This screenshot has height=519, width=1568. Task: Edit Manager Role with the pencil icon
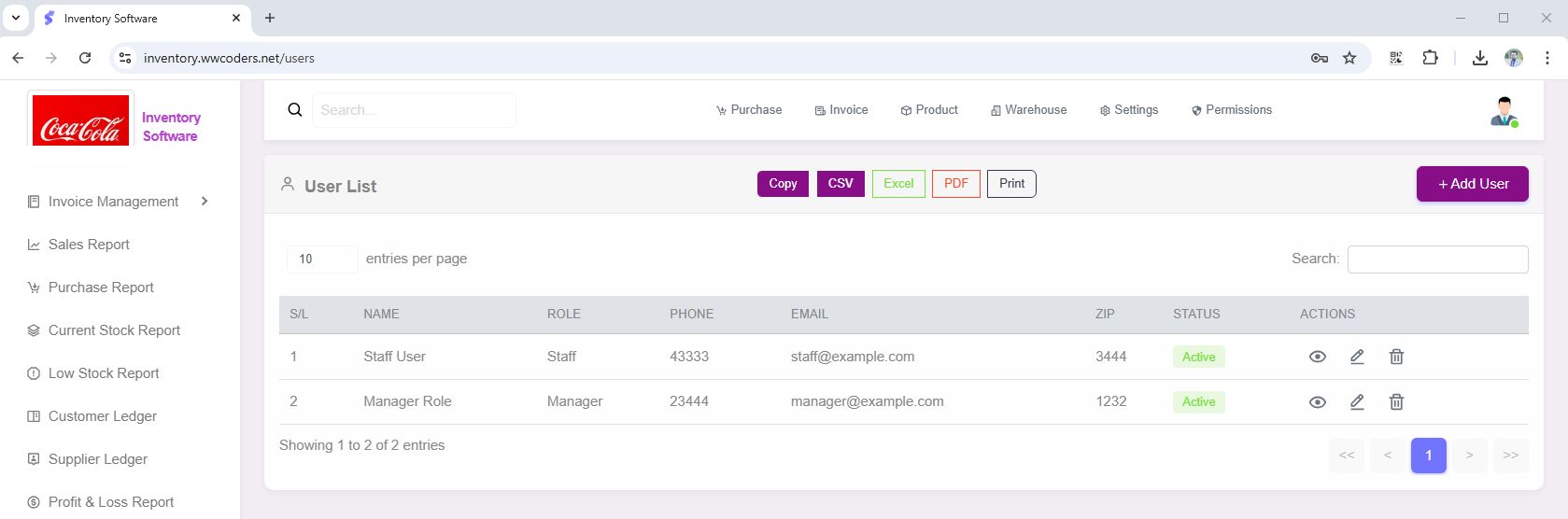tap(1357, 402)
